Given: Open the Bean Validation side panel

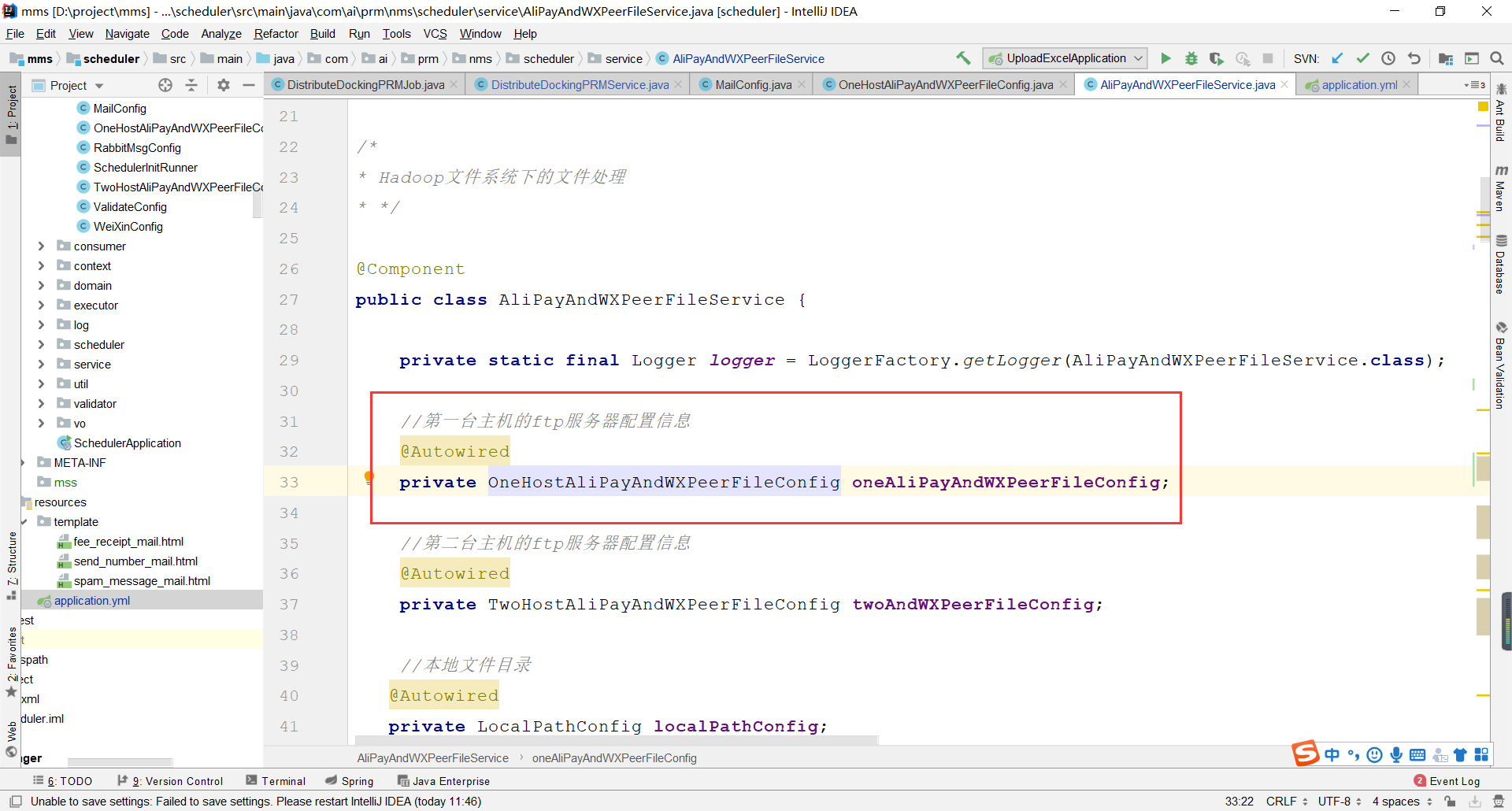Looking at the screenshot, I should tap(1501, 365).
